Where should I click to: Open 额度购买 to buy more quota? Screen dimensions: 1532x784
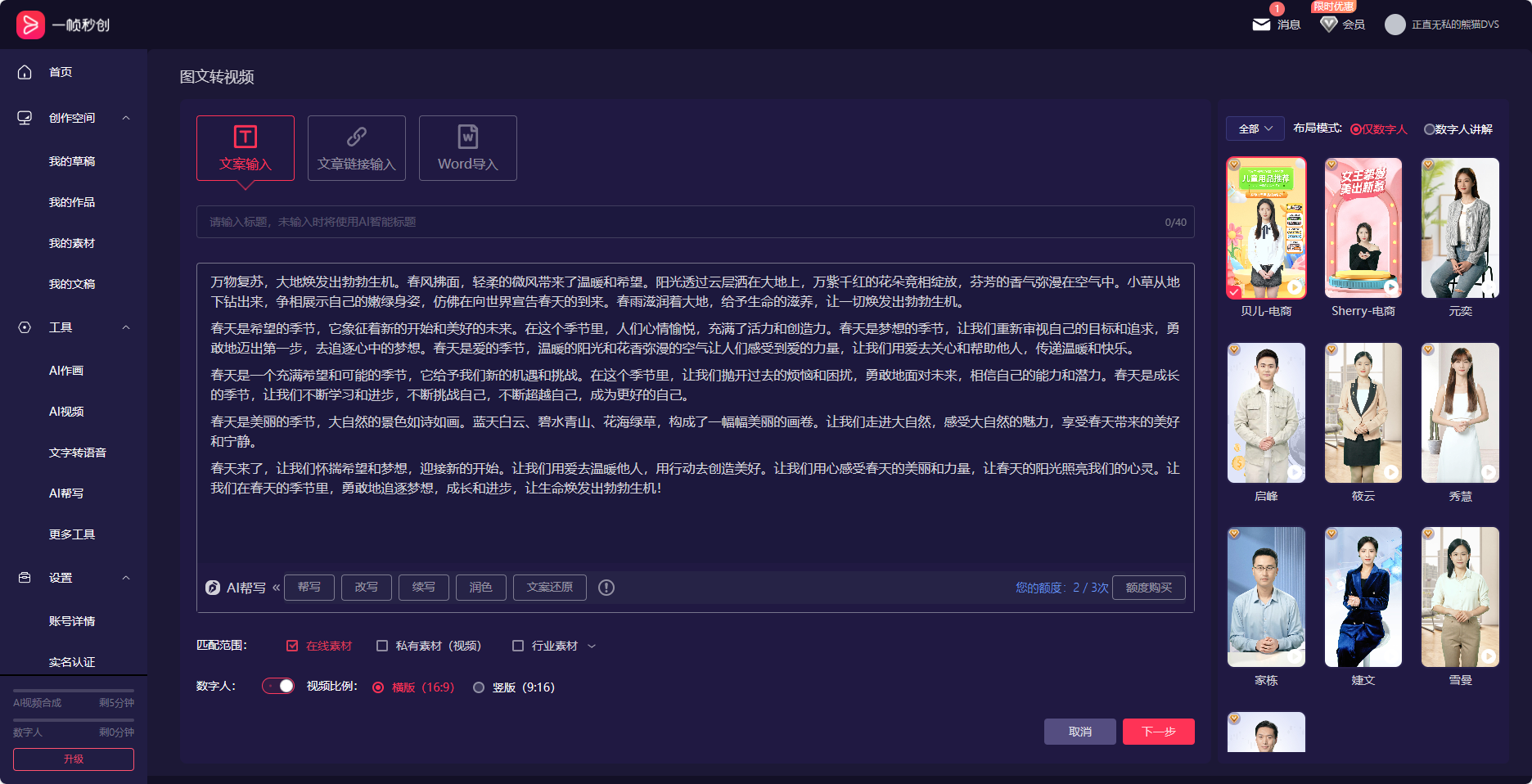tap(1148, 587)
